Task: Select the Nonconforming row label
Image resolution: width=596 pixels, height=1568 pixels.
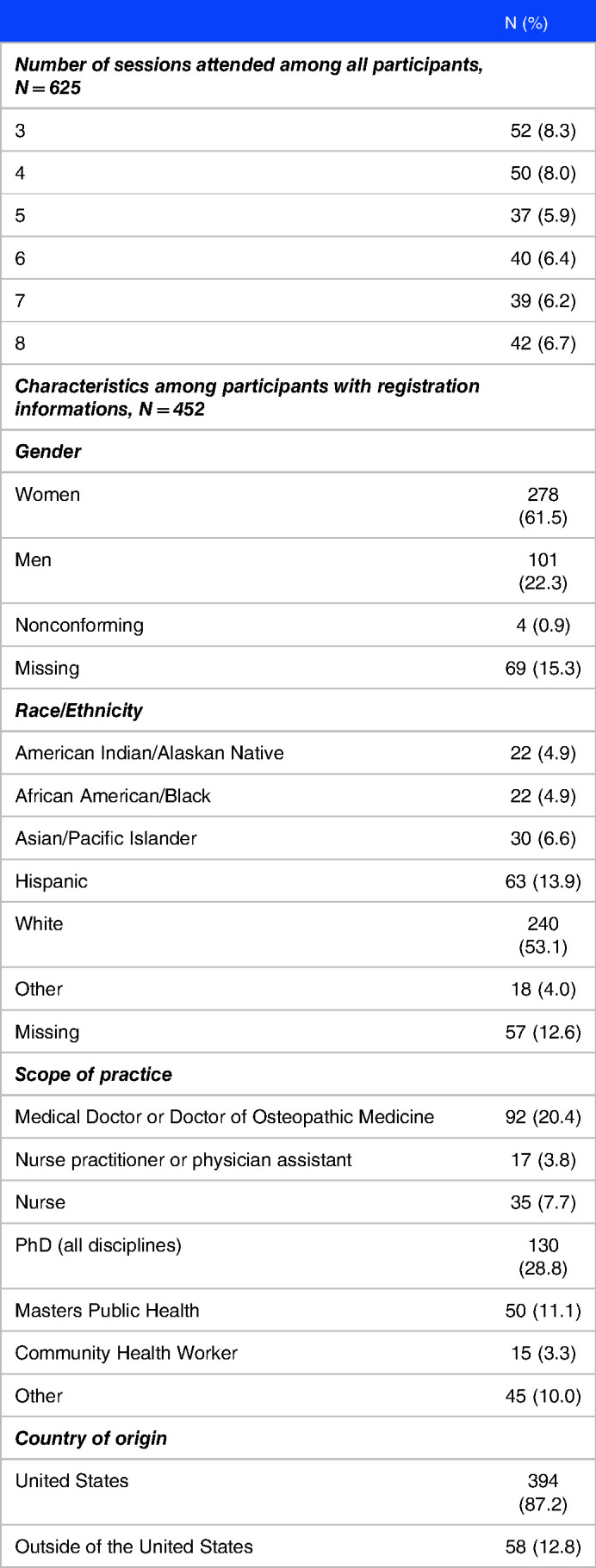Action: [79, 625]
